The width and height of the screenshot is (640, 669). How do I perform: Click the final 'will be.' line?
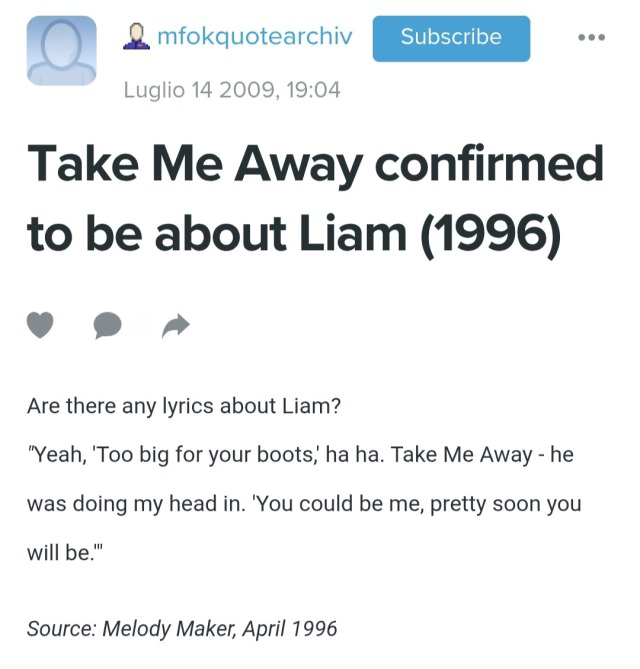65,553
